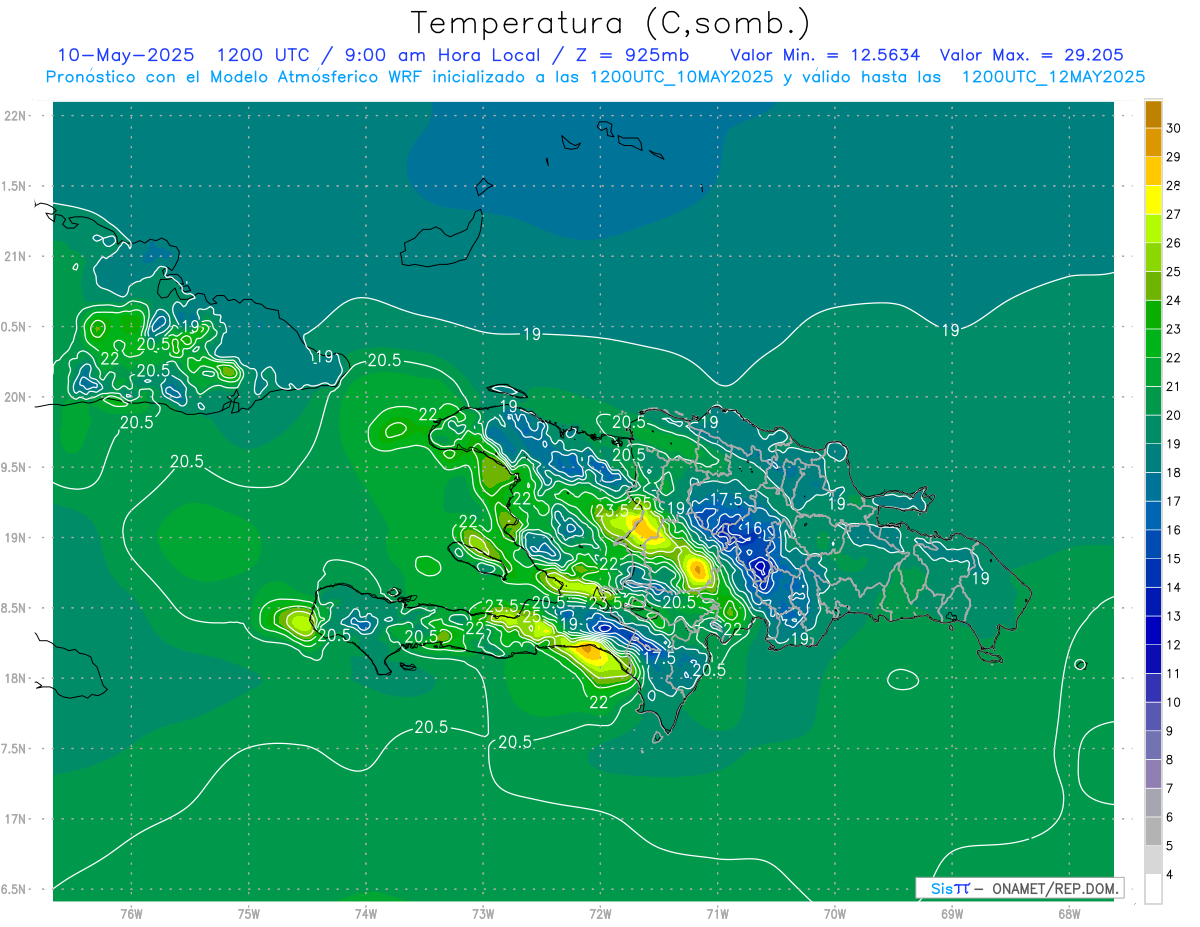The width and height of the screenshot is (1200, 927).
Task: Click the color scale label 30
Action: point(1174,129)
